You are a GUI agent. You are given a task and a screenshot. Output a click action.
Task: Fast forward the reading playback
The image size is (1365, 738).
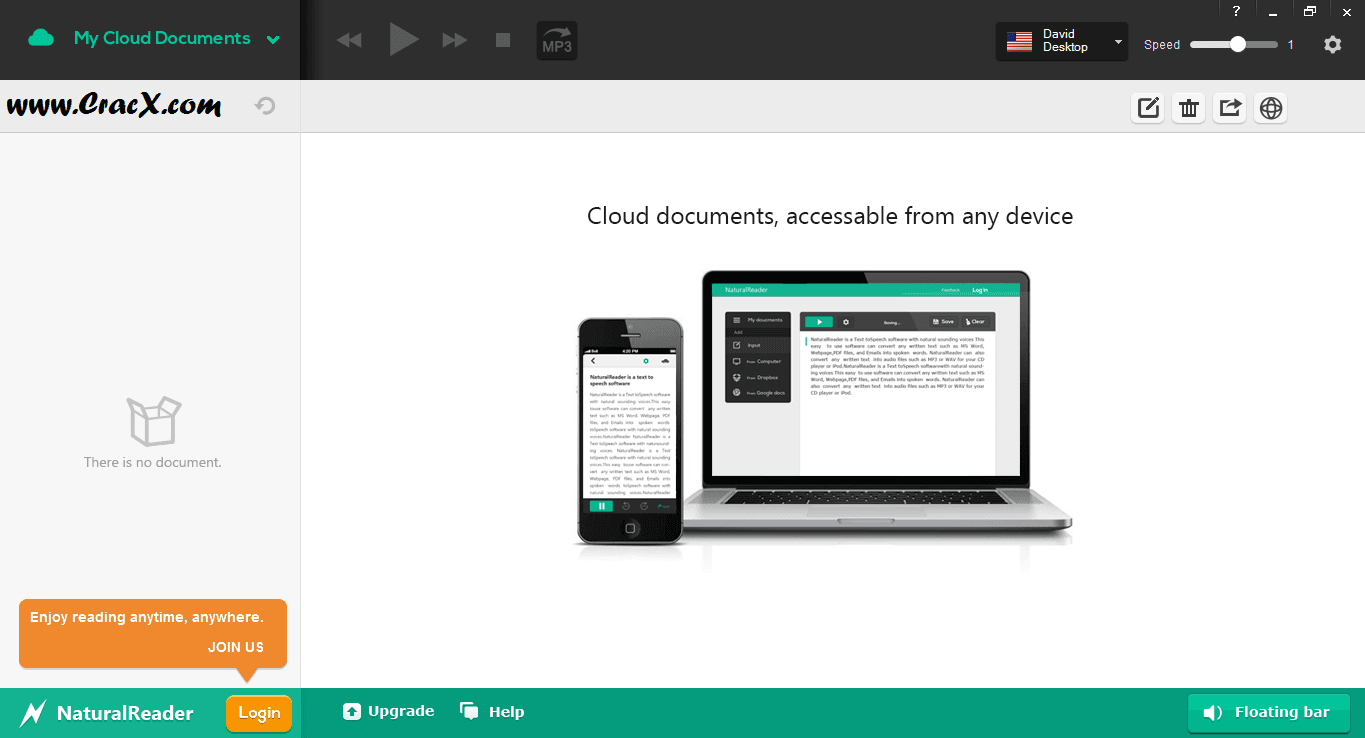[x=455, y=40]
